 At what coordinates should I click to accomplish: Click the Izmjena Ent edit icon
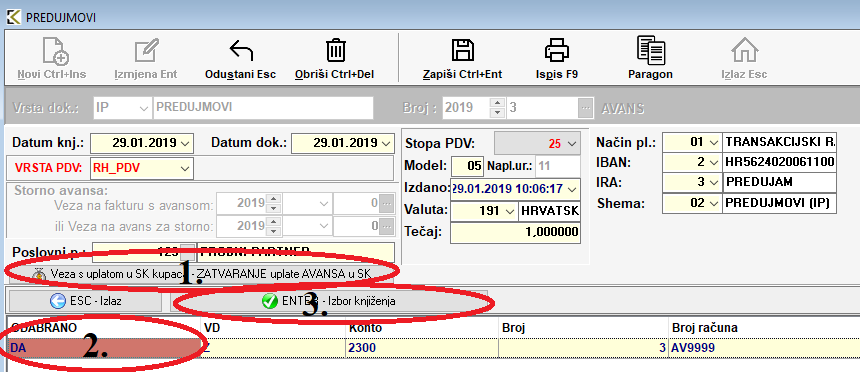(146, 52)
